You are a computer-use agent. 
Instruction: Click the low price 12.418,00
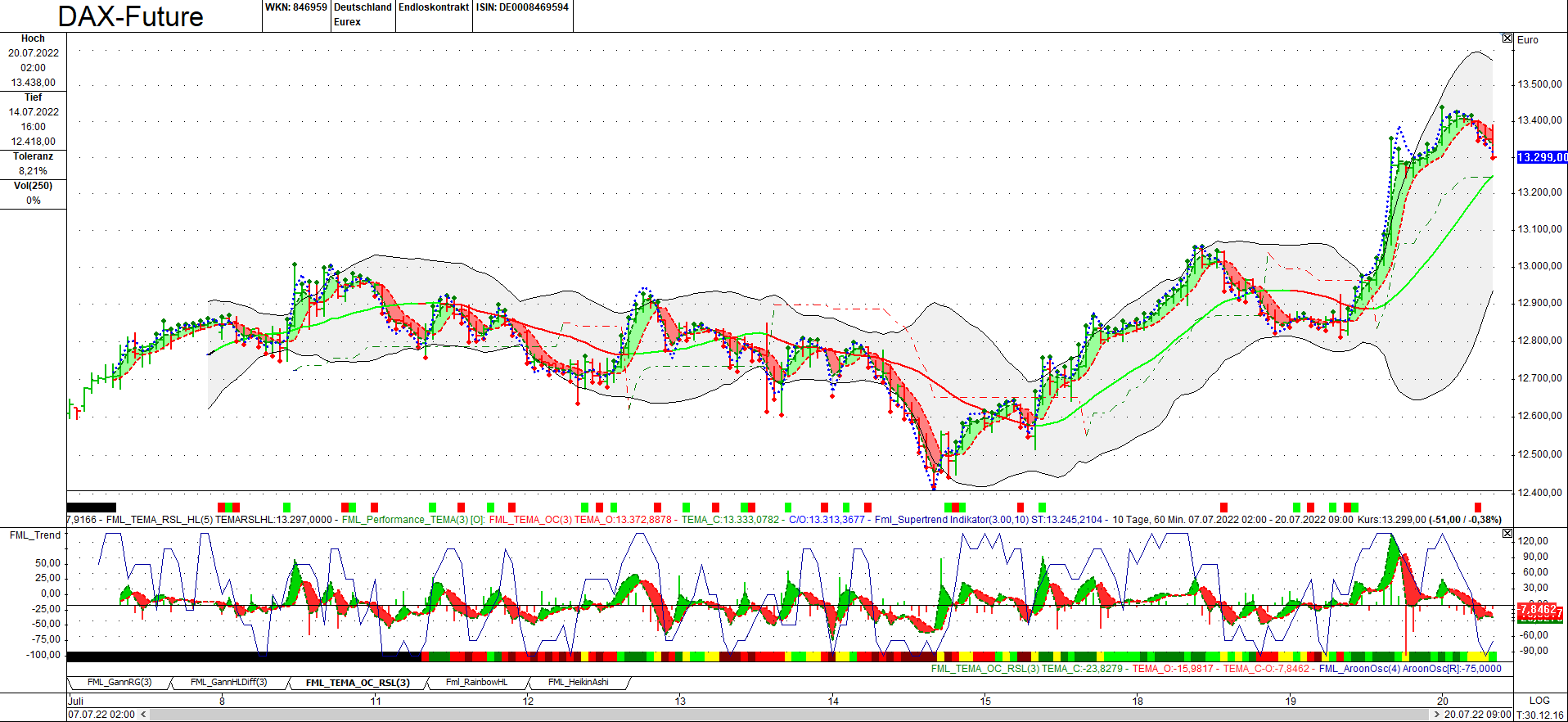click(x=34, y=142)
